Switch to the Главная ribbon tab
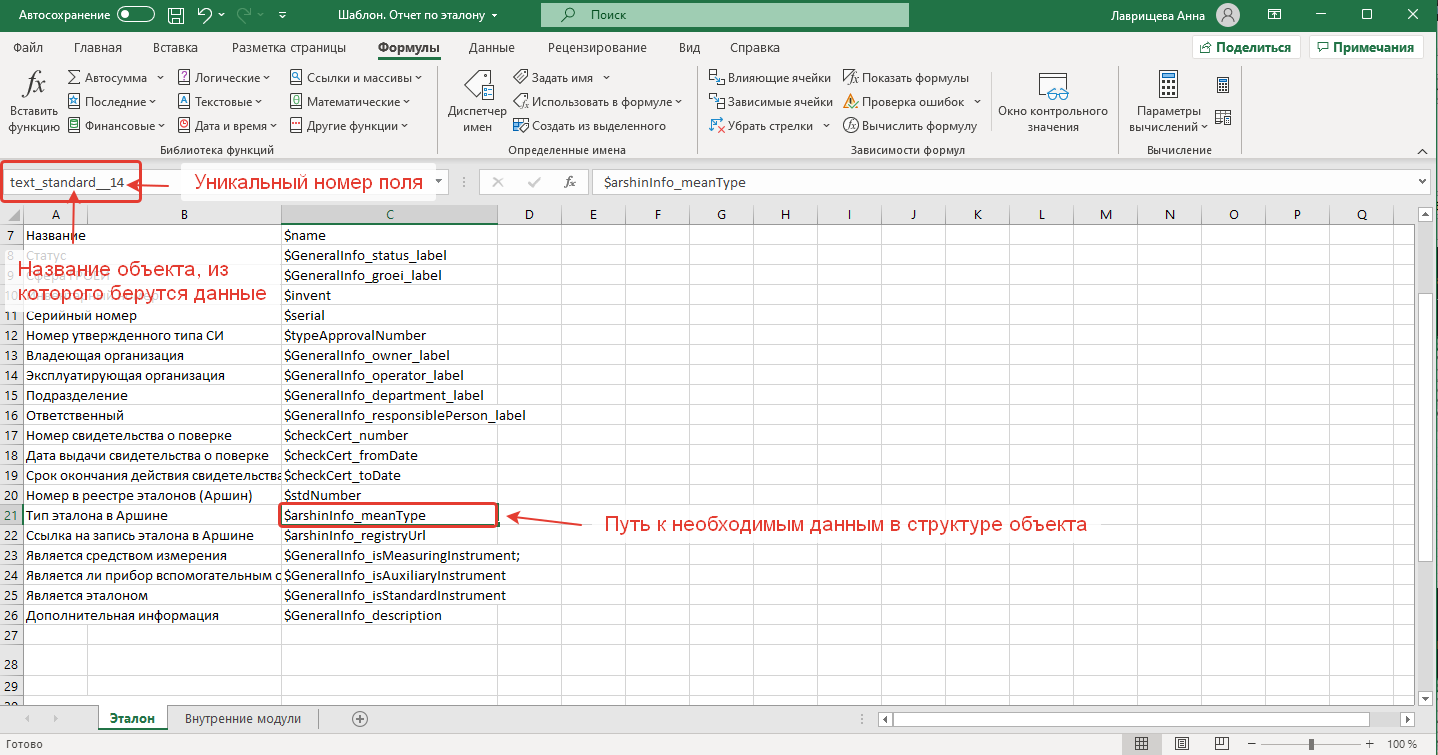Image resolution: width=1438 pixels, height=755 pixels. (x=98, y=48)
